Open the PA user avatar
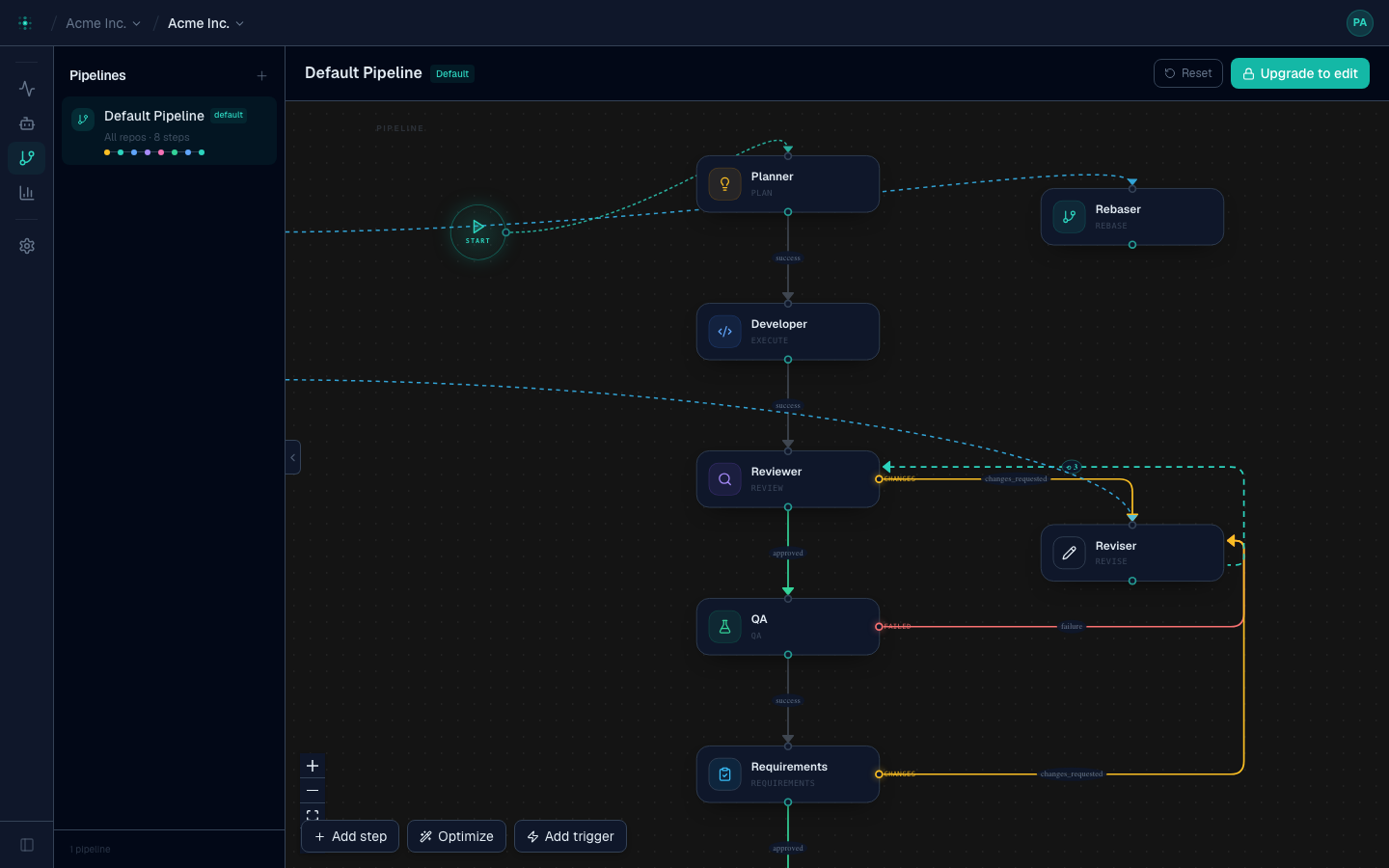Image resolution: width=1389 pixels, height=868 pixels. coord(1360,23)
